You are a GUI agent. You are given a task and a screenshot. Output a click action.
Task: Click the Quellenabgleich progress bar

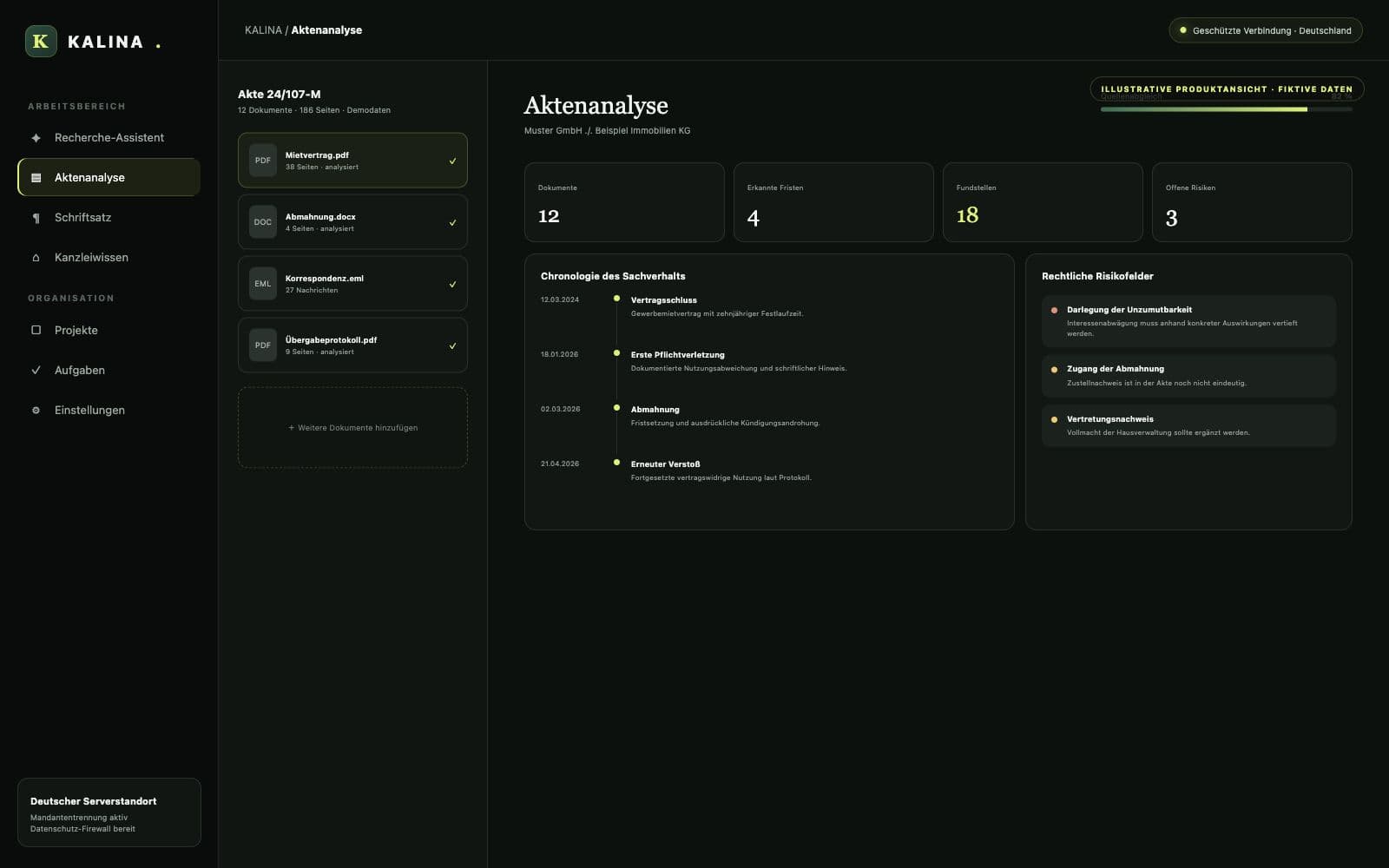[x=1227, y=109]
